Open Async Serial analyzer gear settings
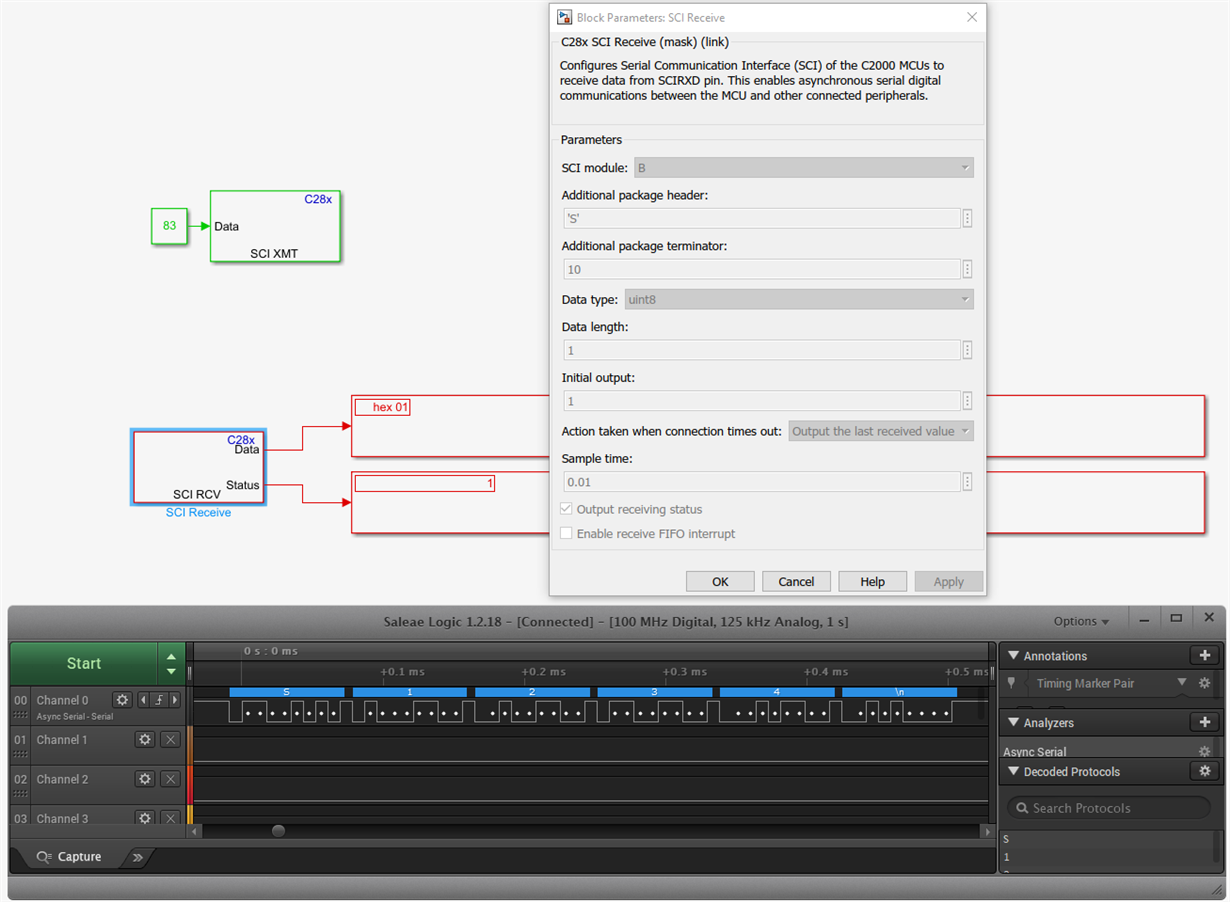The image size is (1230, 902). (x=1204, y=752)
